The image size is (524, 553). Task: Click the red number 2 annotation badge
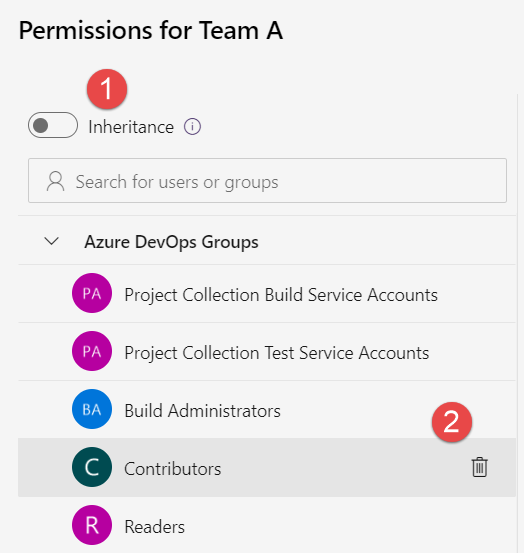tap(452, 422)
